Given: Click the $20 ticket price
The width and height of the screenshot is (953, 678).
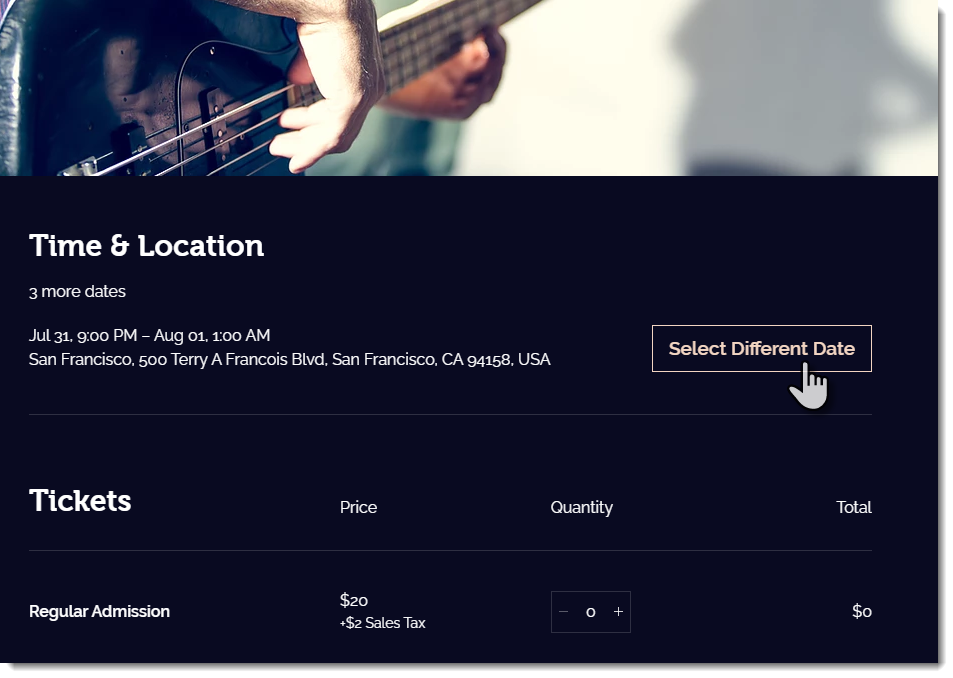Looking at the screenshot, I should pyautogui.click(x=354, y=600).
